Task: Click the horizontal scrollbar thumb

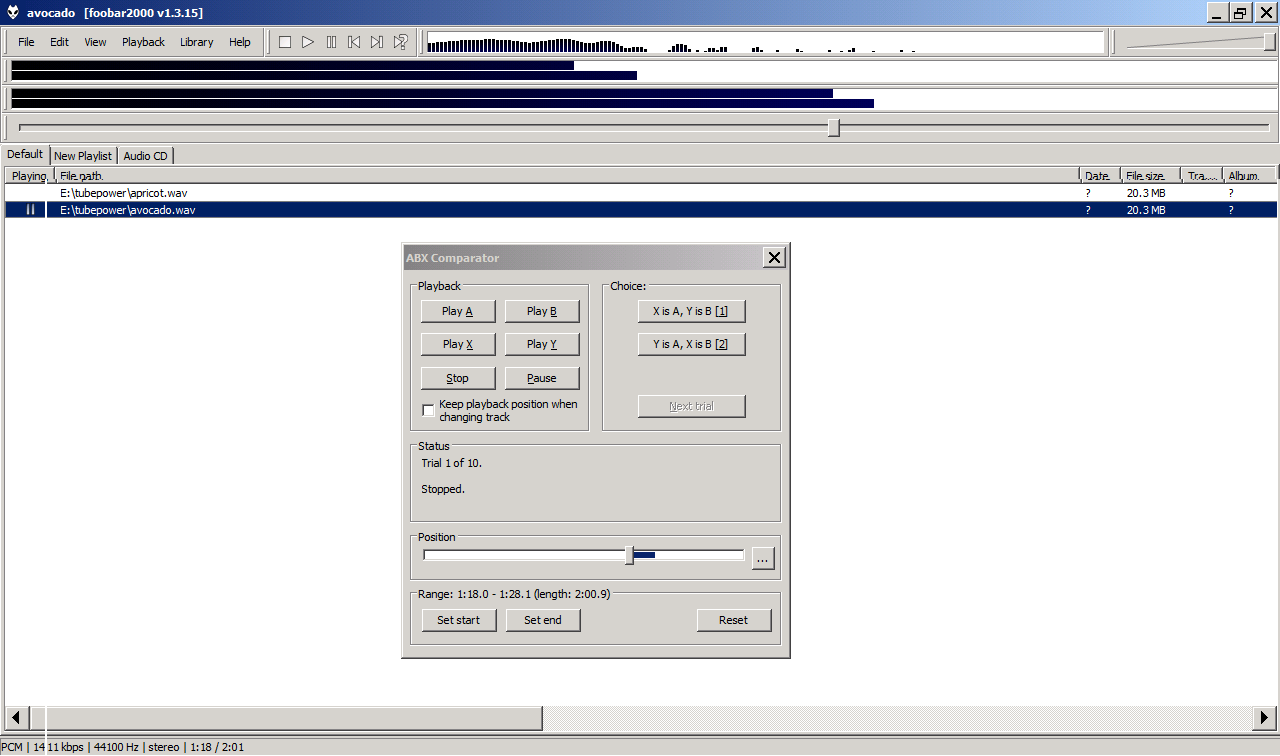Action: tap(286, 718)
